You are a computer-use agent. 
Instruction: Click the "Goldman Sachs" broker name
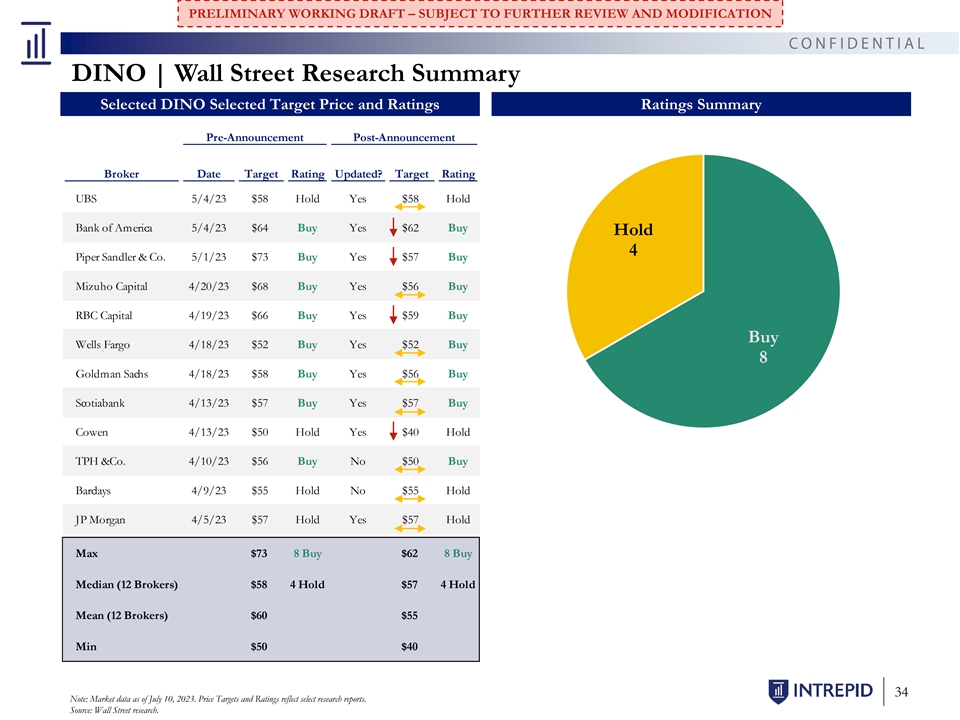(112, 374)
